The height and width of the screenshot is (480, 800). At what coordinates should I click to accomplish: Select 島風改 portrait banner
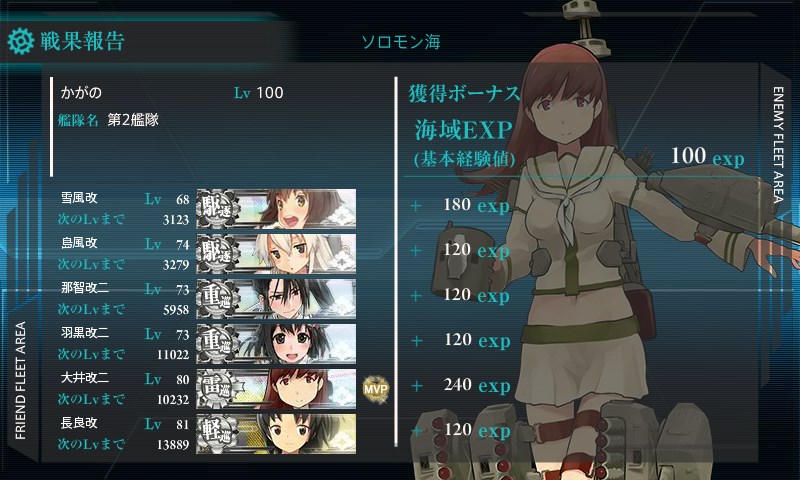pos(277,254)
